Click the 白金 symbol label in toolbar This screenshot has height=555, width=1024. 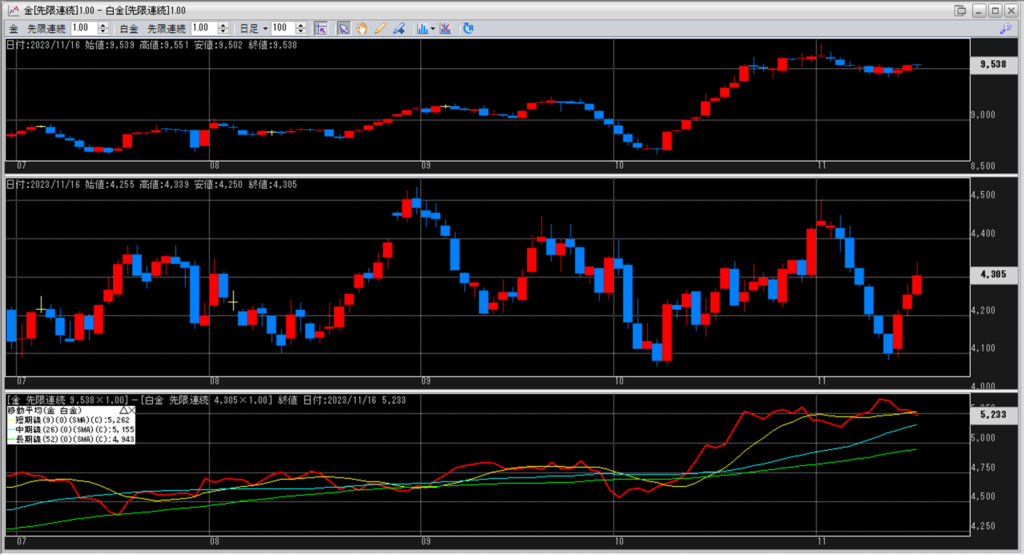(x=129, y=28)
